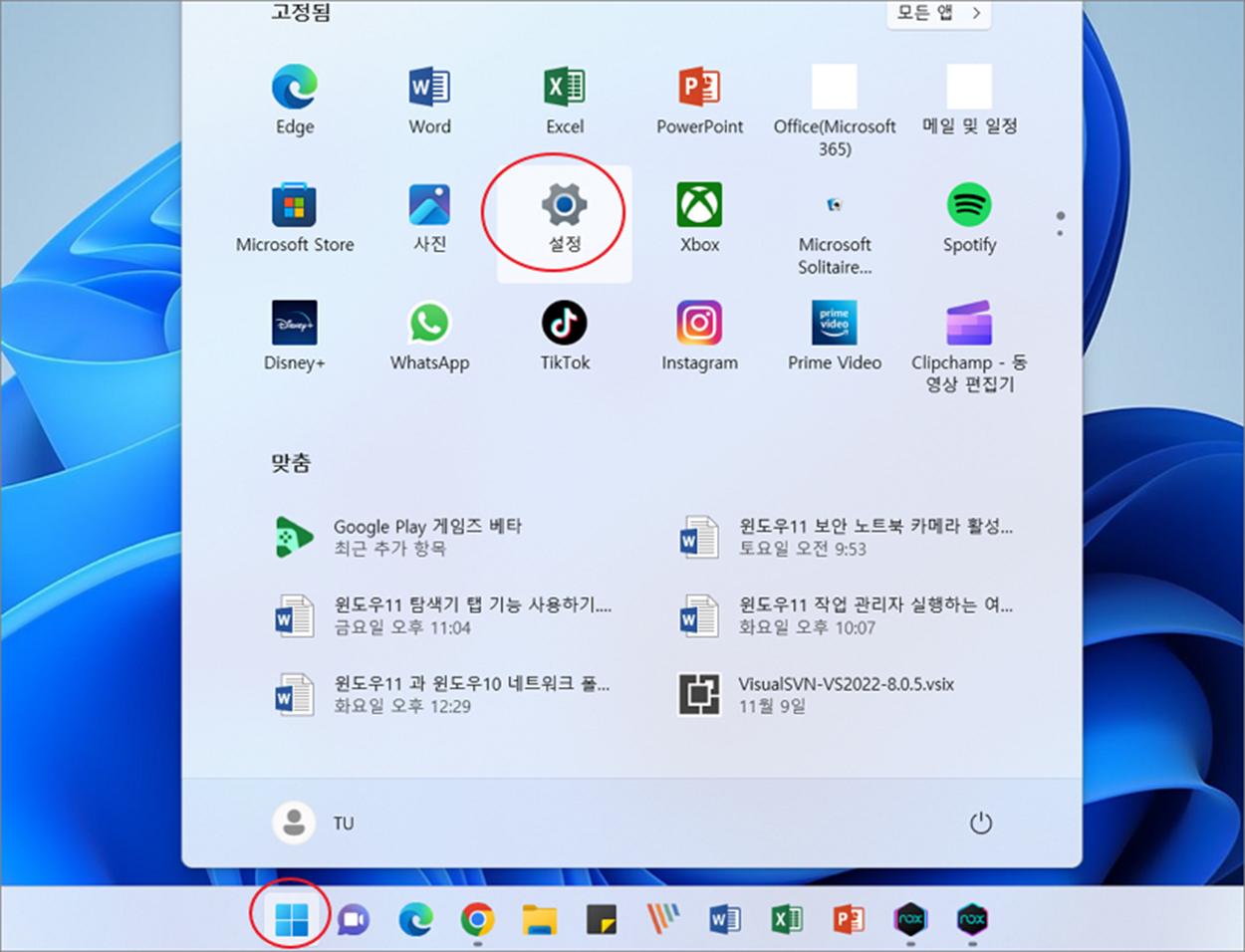This screenshot has height=952, width=1245.
Task: Open Office(Microsoft 365) pinned tile
Action: click(x=835, y=110)
